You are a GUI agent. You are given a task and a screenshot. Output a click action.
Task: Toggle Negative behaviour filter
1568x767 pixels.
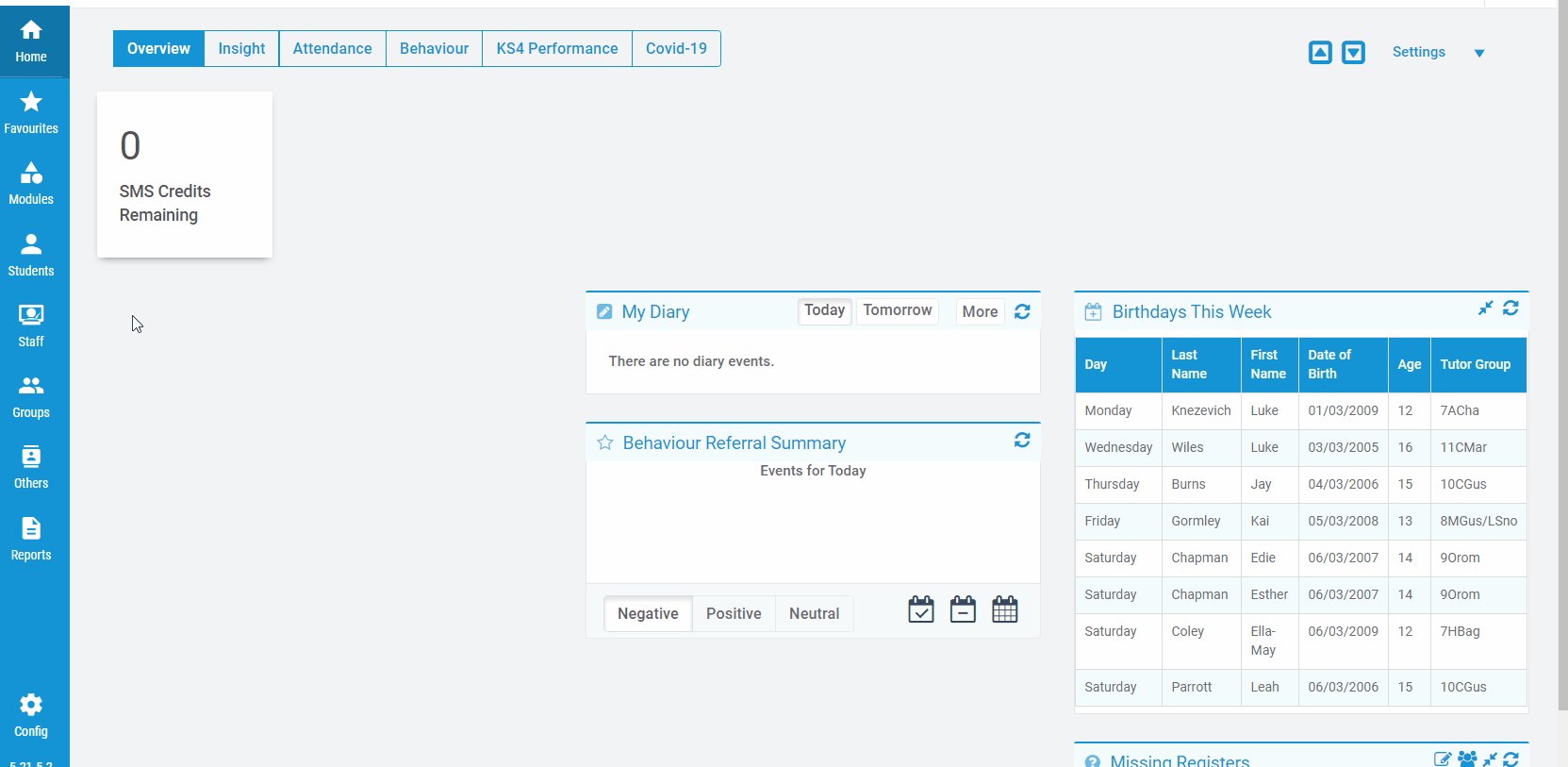tap(648, 614)
